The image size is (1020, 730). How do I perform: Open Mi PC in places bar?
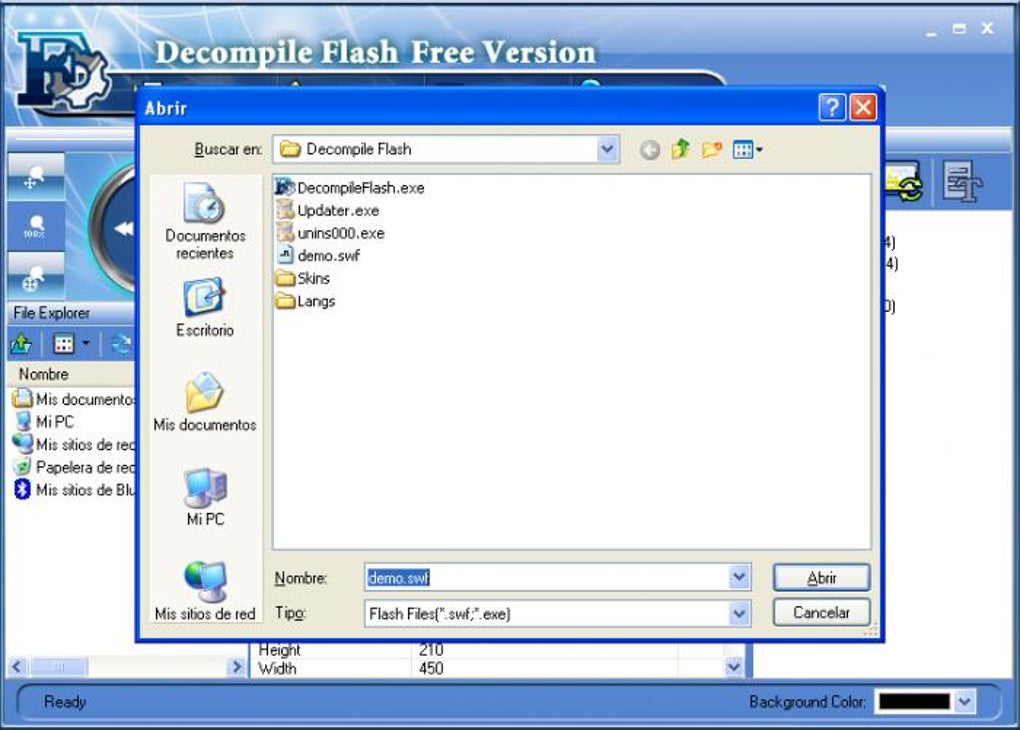[205, 496]
